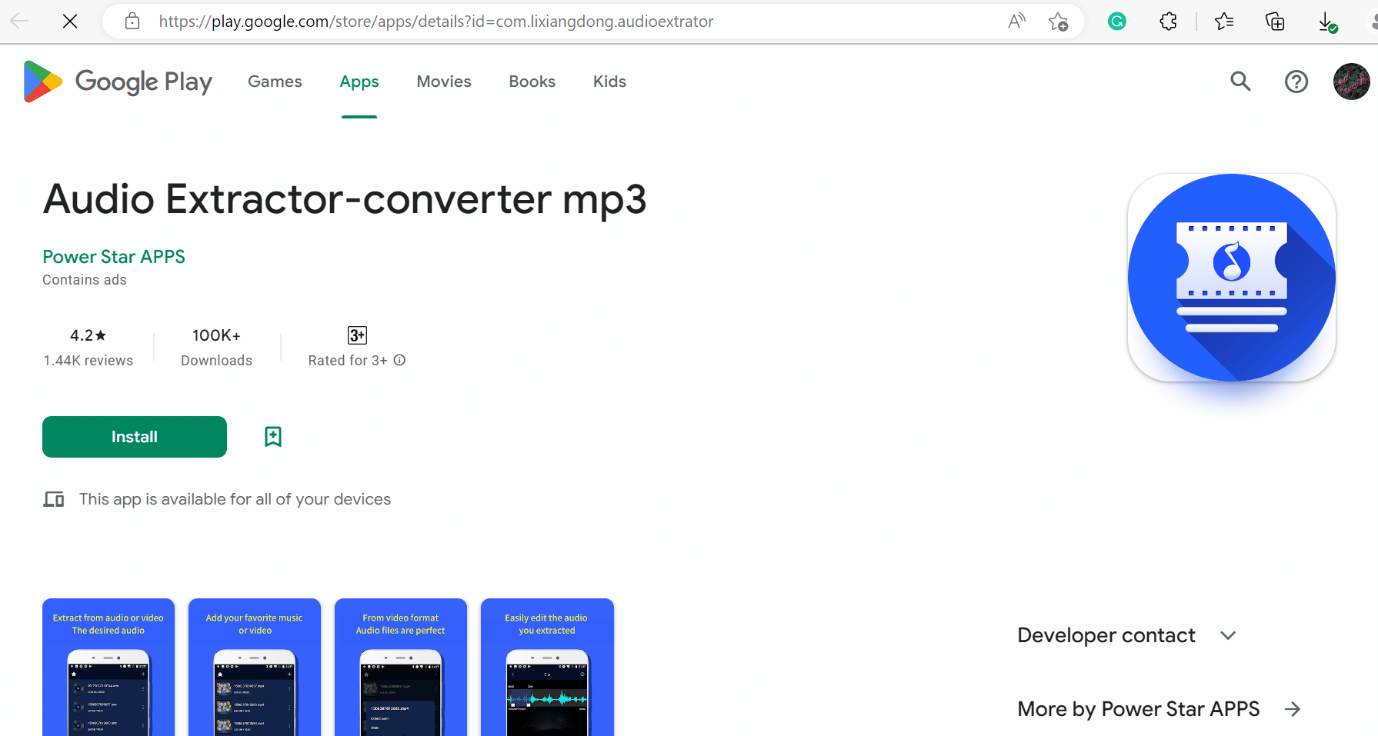Screen dimensions: 1378x736
Task: Add page to favorites star icon
Action: pos(1058,21)
